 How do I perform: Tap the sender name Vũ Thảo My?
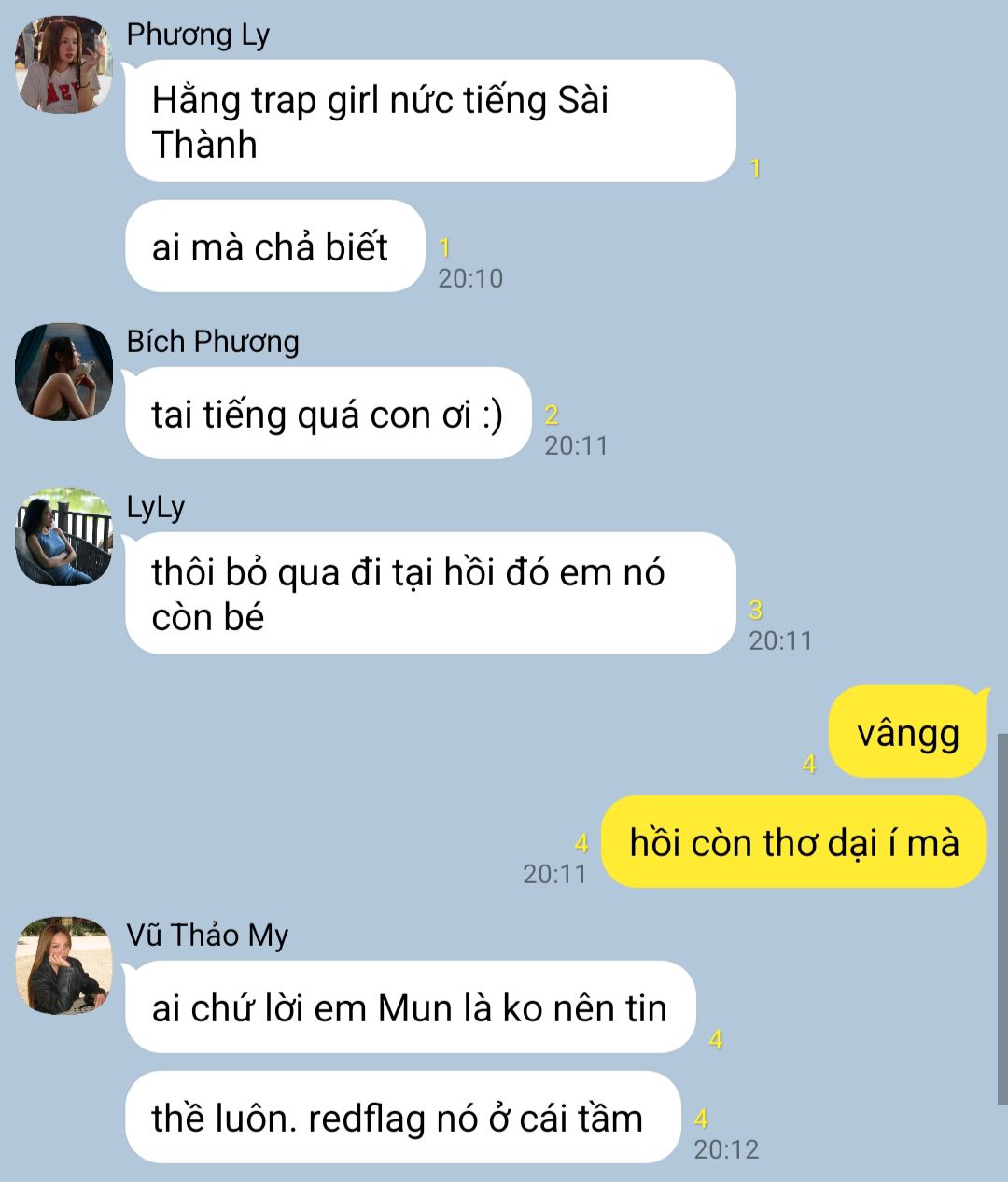point(207,935)
